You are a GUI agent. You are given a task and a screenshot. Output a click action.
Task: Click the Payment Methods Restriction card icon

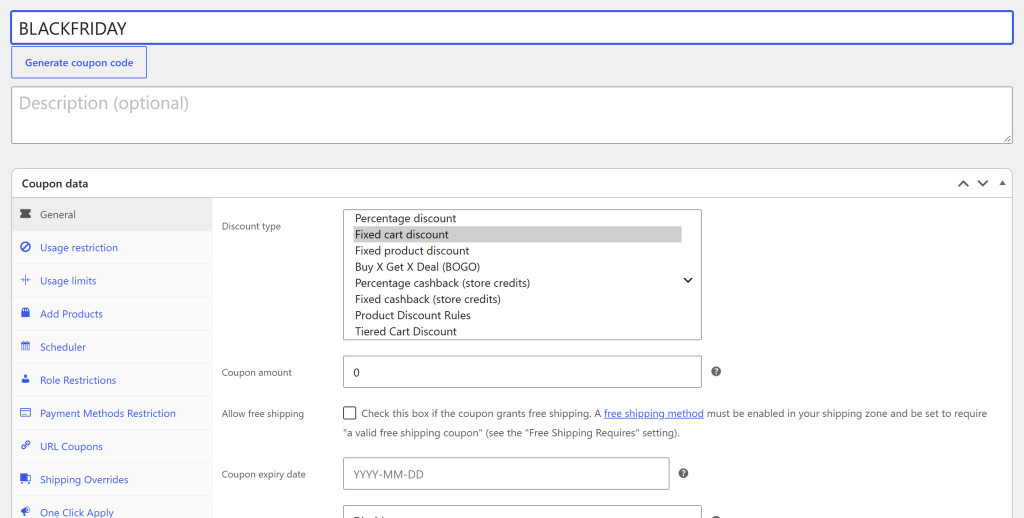tap(25, 413)
